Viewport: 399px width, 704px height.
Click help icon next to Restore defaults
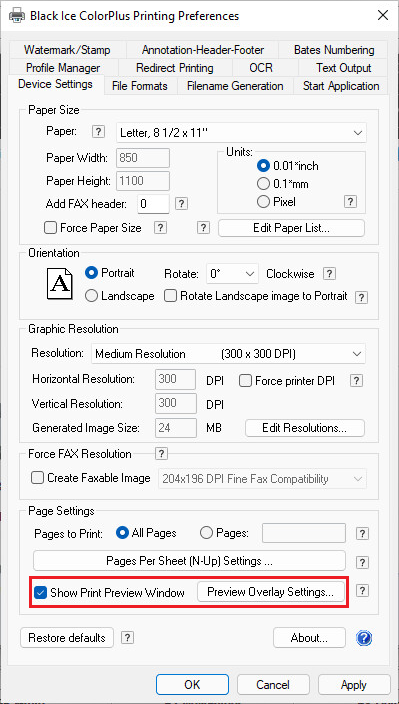click(127, 638)
